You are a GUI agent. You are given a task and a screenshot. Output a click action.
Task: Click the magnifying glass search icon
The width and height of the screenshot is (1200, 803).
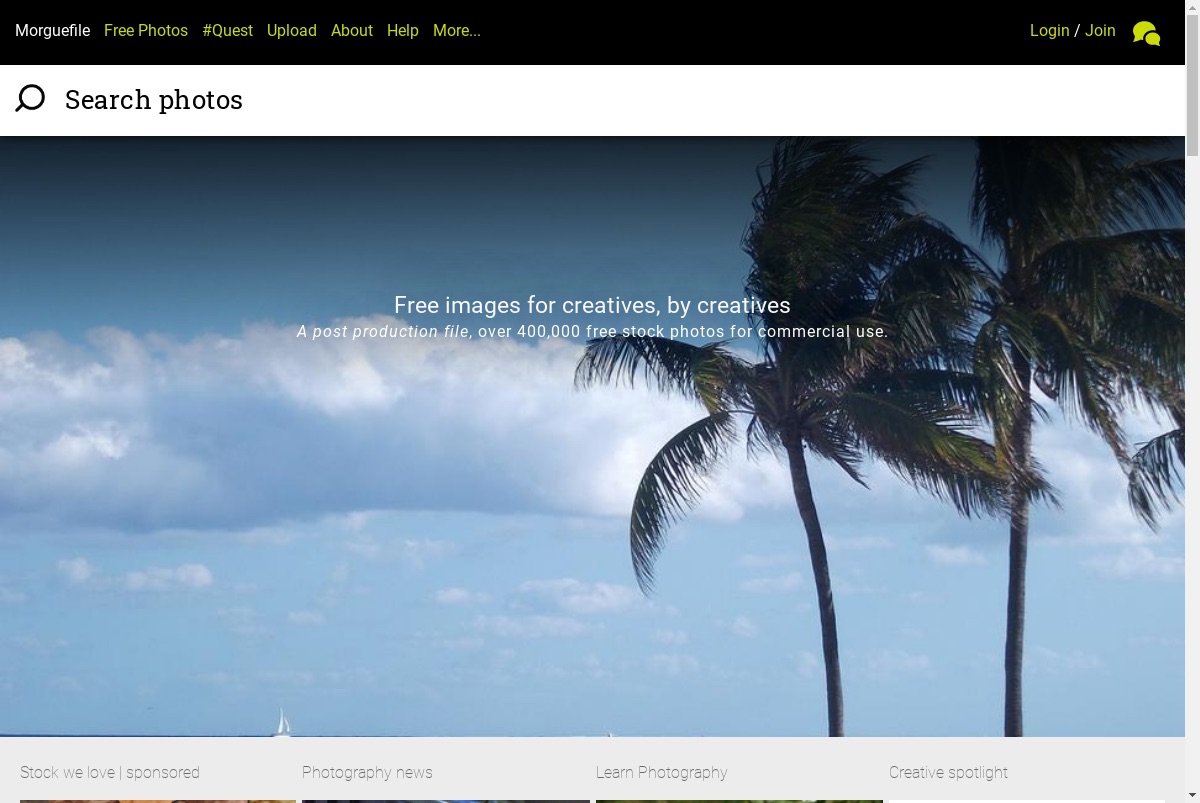30,98
